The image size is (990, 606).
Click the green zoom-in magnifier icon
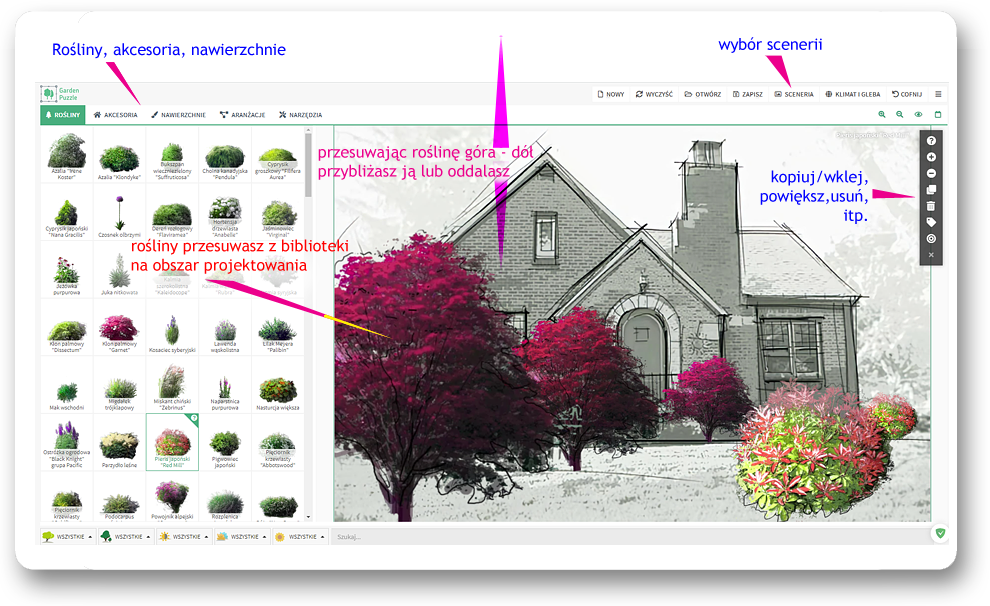882,115
